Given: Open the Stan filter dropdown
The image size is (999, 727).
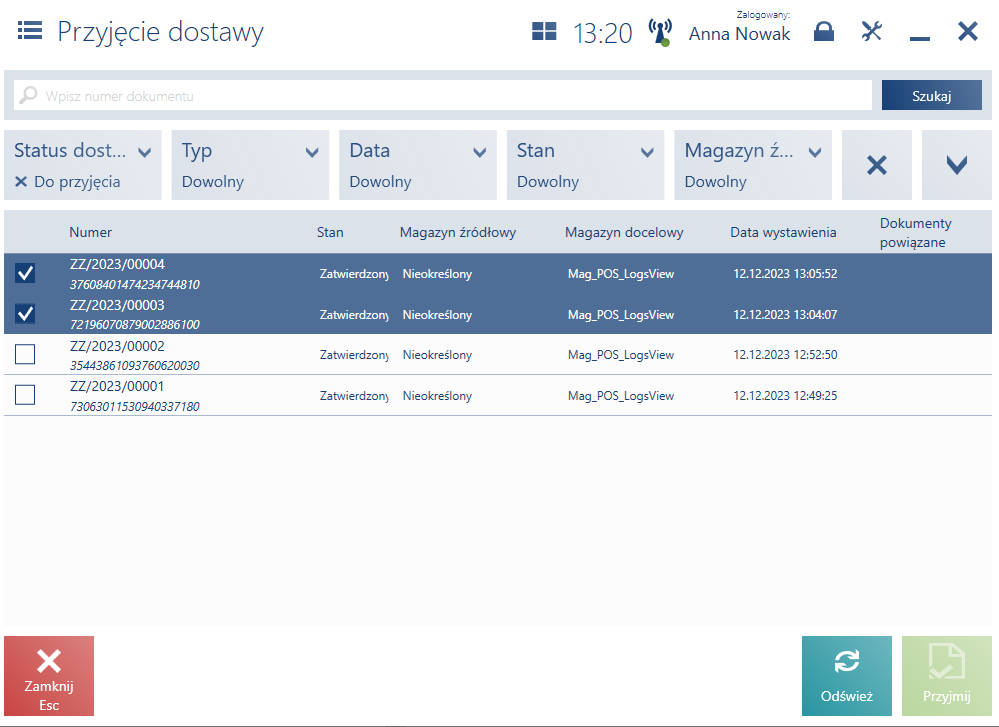Looking at the screenshot, I should (x=586, y=165).
